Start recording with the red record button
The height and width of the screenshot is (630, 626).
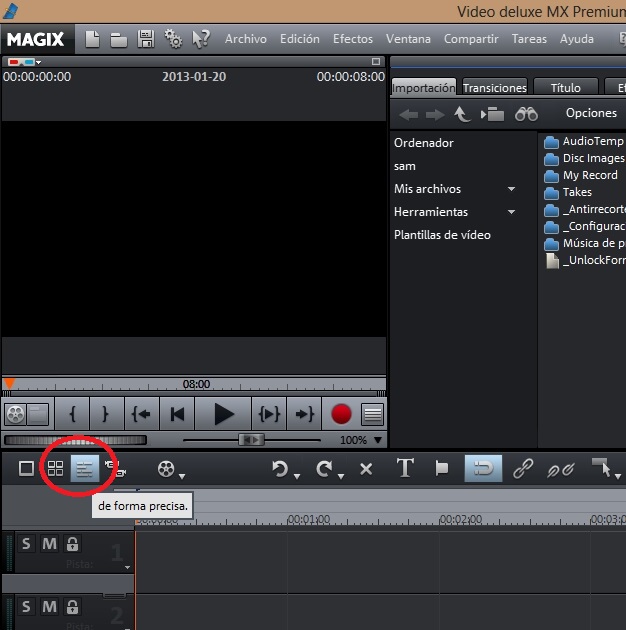click(341, 414)
